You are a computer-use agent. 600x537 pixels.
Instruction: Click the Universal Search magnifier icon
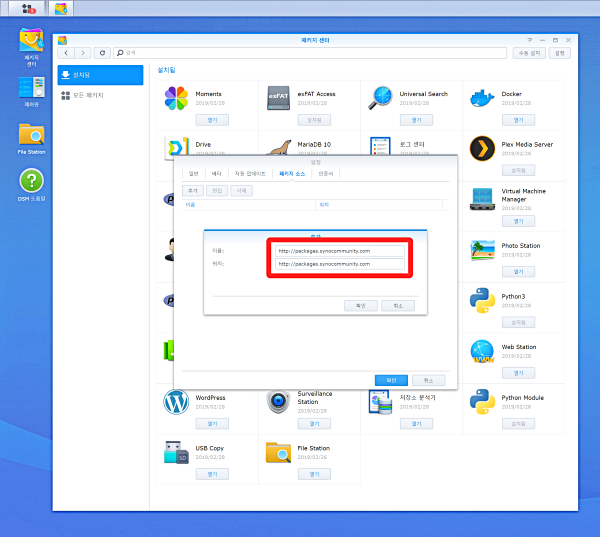click(x=380, y=98)
